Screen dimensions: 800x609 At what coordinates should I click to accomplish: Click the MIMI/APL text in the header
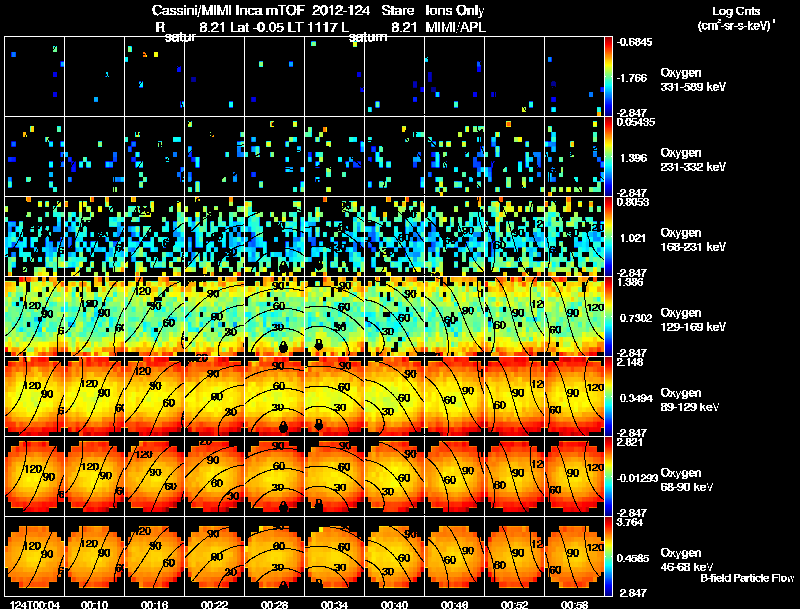point(456,27)
